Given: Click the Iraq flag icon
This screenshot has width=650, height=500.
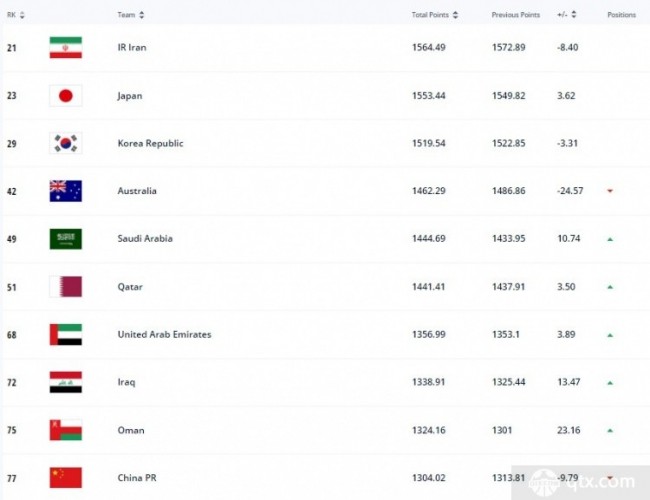Looking at the screenshot, I should 66,382.
